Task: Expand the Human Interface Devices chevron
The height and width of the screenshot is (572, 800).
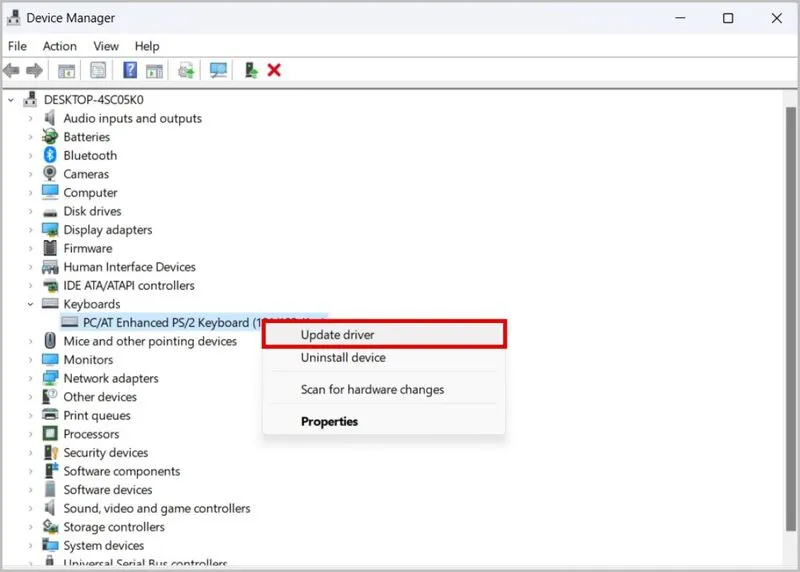Action: click(x=31, y=267)
